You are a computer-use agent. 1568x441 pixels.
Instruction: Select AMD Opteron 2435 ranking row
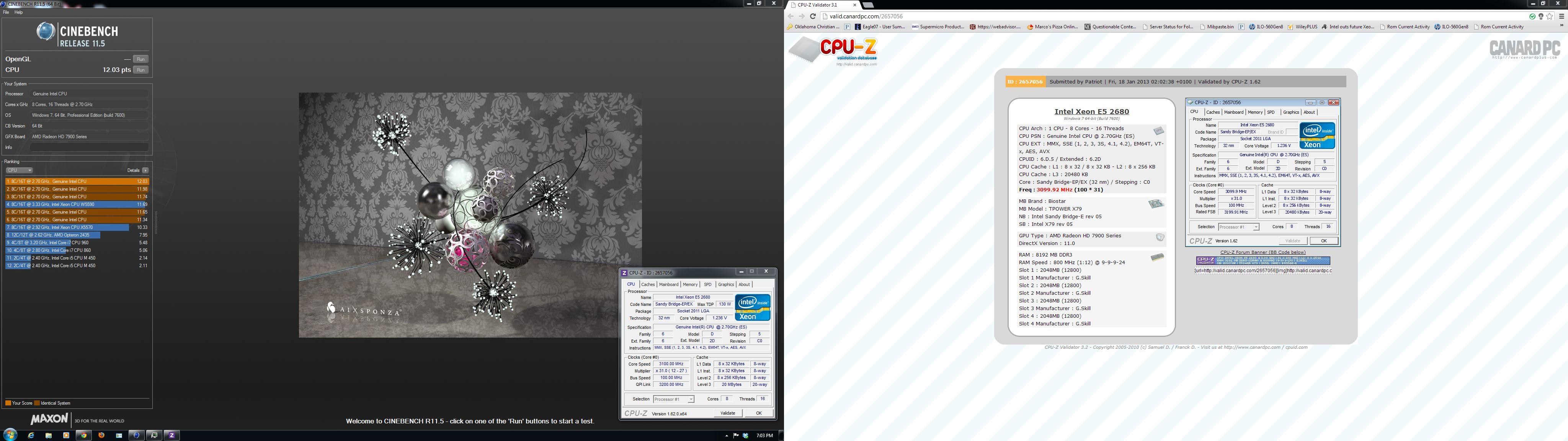pos(77,235)
